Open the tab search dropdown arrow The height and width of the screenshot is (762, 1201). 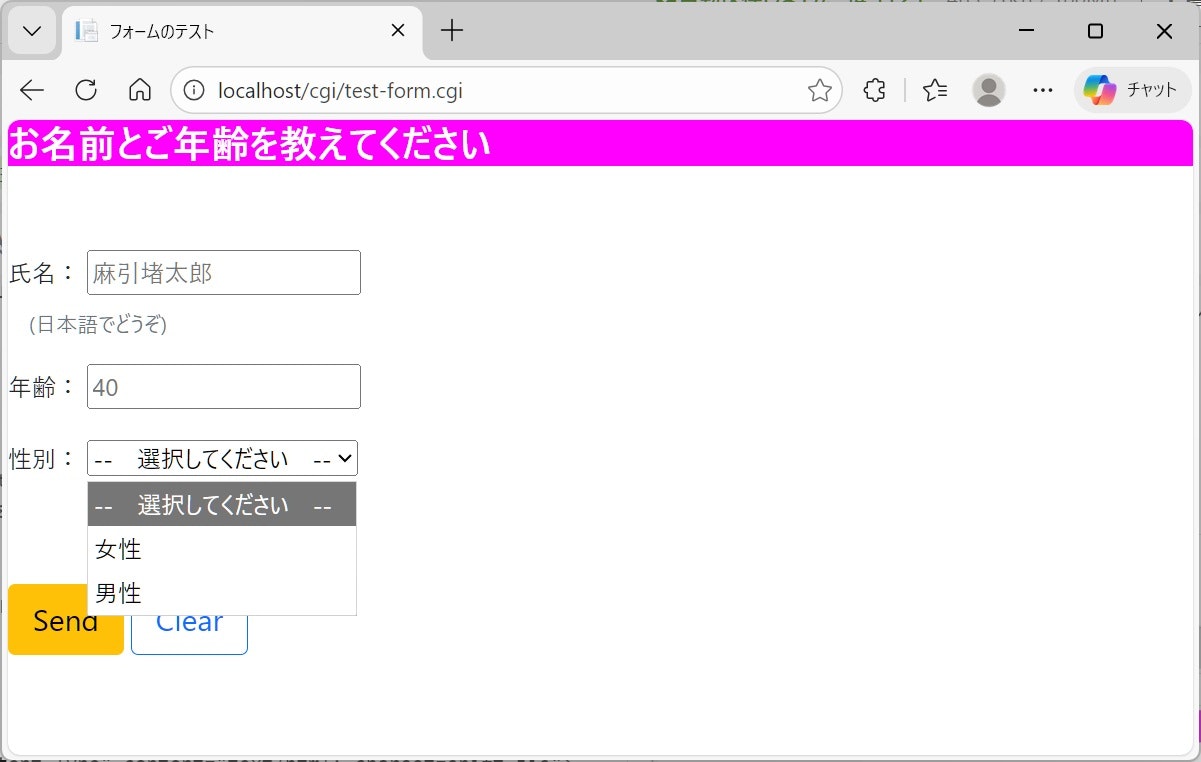[x=32, y=31]
